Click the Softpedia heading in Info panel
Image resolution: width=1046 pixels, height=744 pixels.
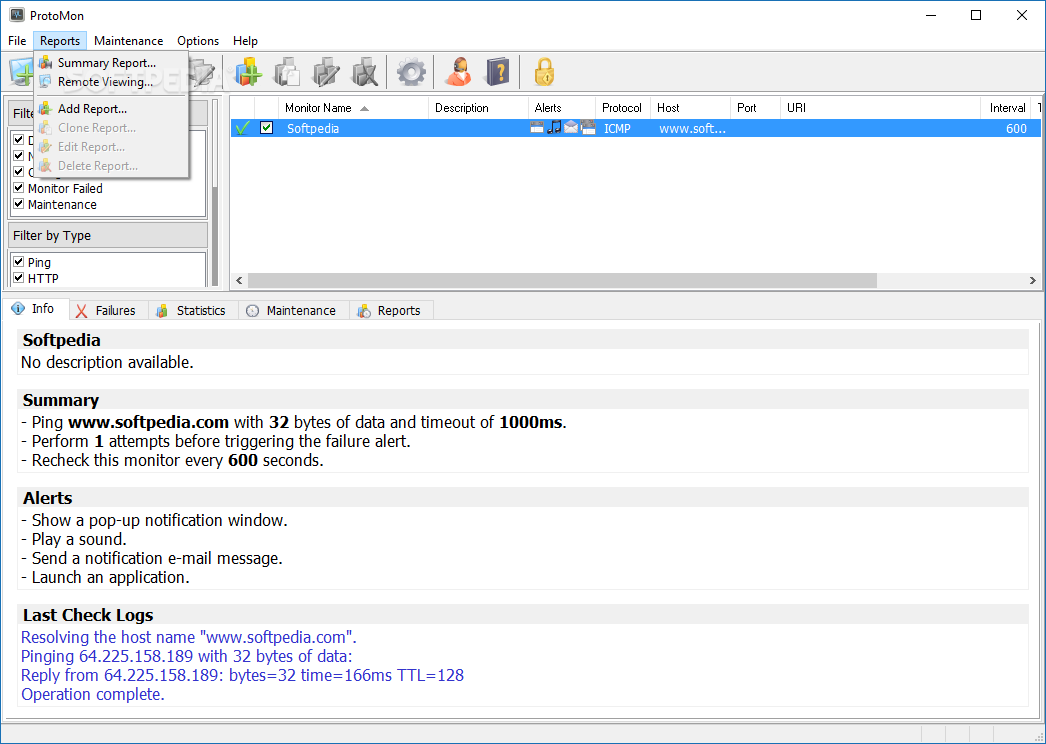61,340
